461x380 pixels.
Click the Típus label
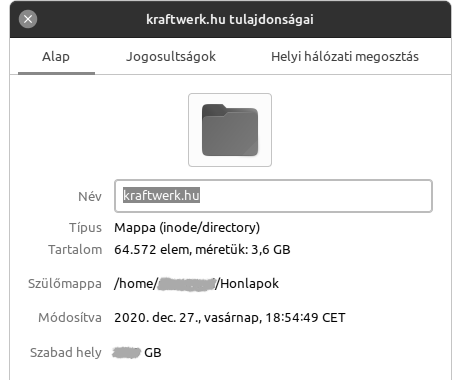click(85, 228)
